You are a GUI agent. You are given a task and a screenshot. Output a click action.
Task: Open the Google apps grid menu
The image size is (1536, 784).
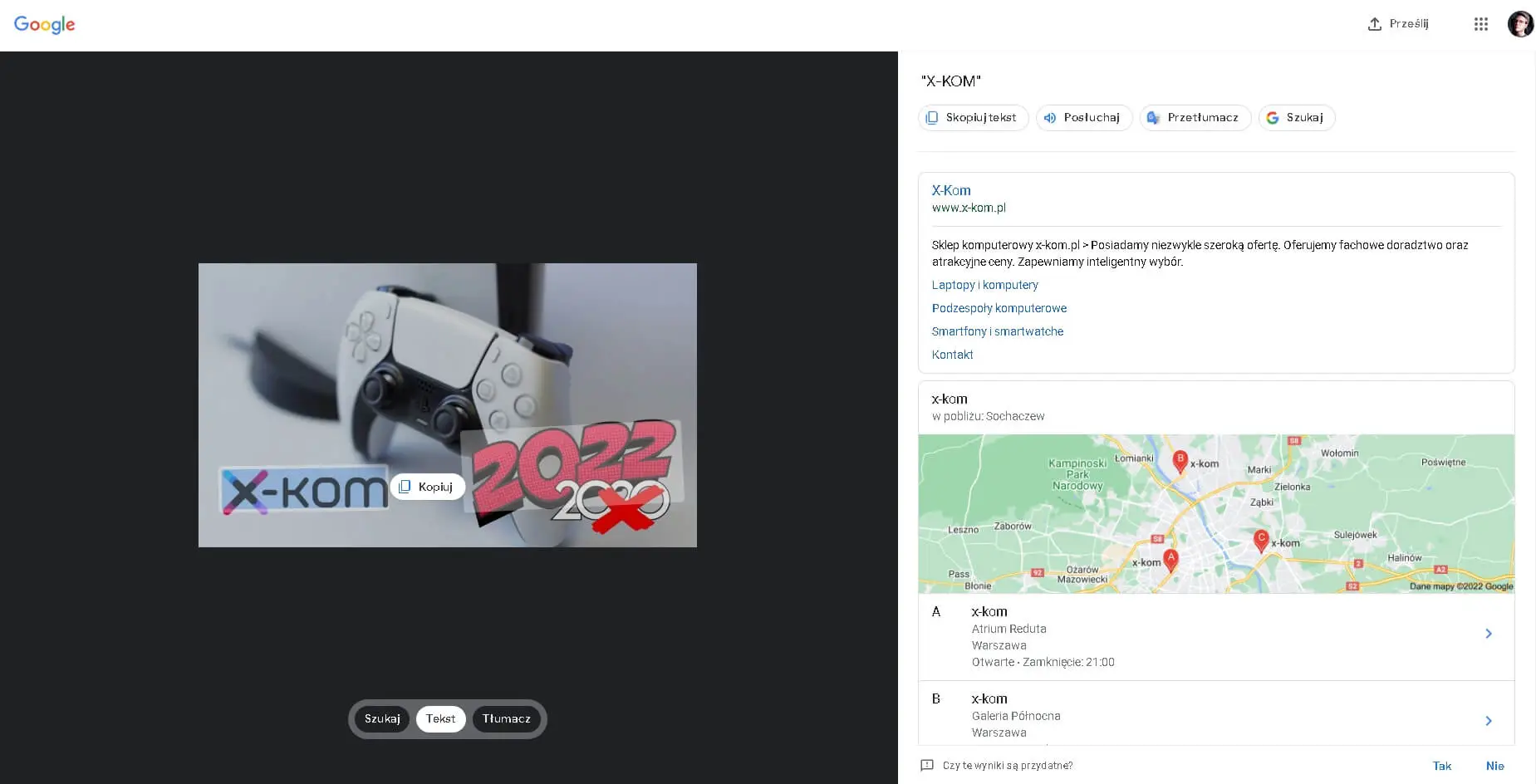pos(1480,24)
